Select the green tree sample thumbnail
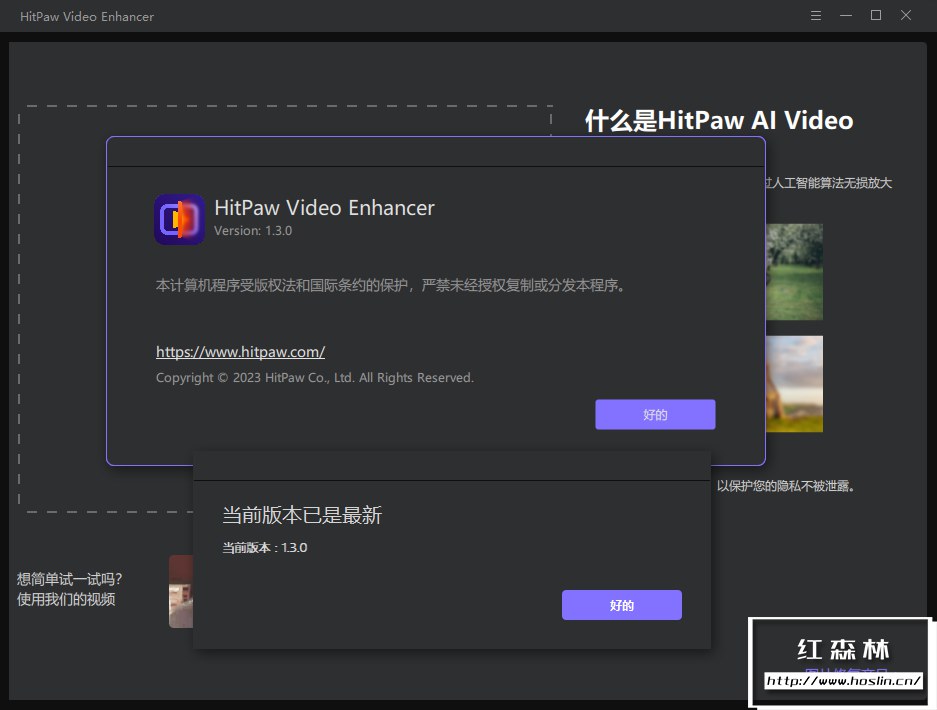The width and height of the screenshot is (937, 710). [x=794, y=272]
